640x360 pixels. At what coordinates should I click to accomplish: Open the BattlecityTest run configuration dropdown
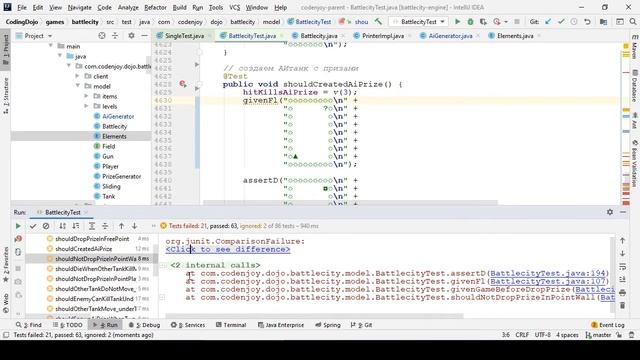pos(419,22)
